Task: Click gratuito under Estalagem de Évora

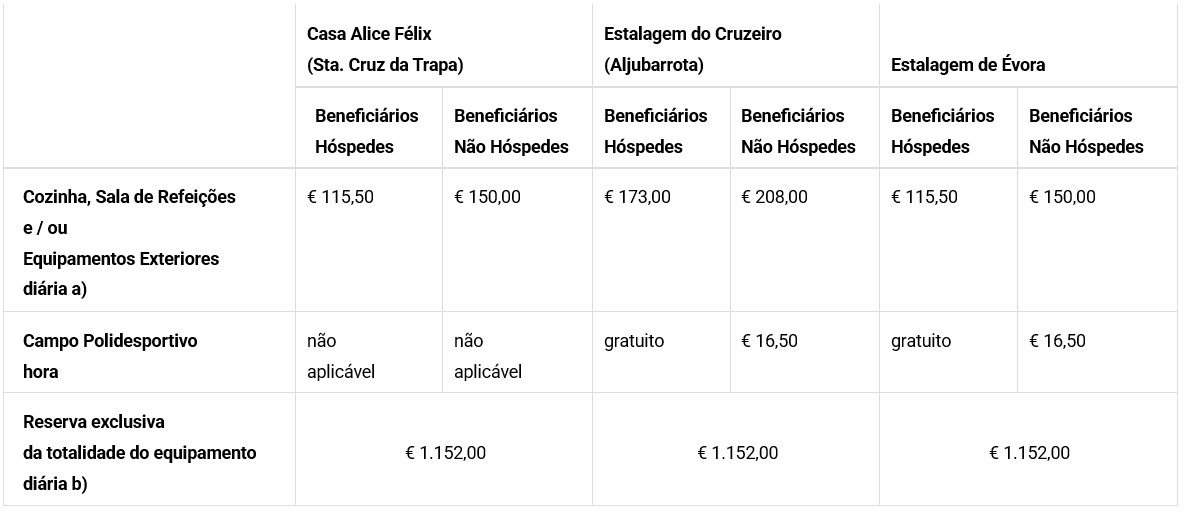Action: pos(921,342)
